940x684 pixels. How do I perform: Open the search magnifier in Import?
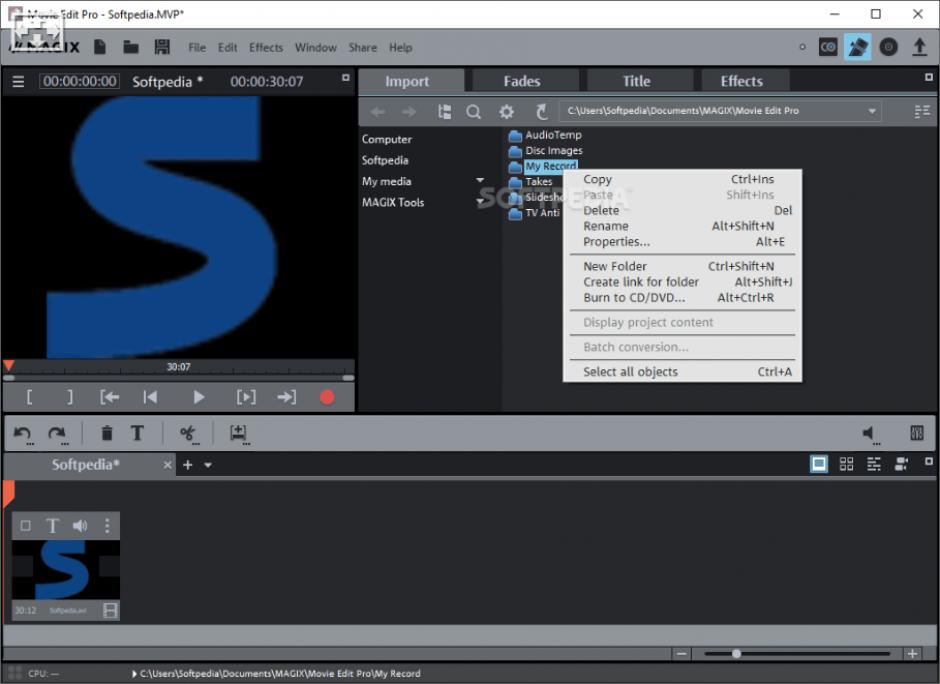(474, 112)
